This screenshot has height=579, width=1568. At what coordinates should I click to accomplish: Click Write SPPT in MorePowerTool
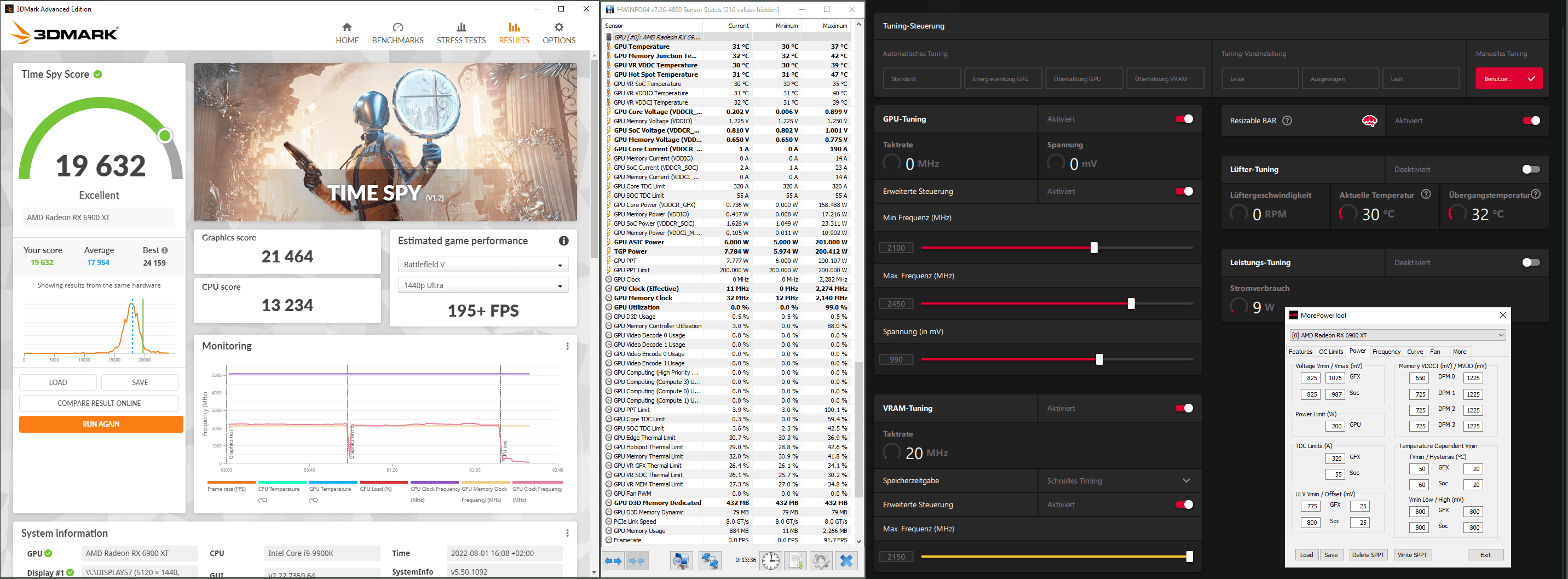(x=1412, y=555)
